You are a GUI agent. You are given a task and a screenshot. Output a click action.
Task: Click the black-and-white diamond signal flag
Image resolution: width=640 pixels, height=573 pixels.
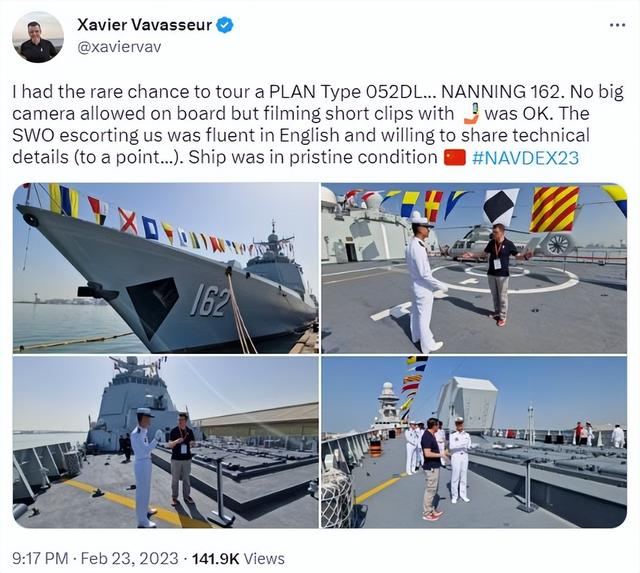coord(500,207)
